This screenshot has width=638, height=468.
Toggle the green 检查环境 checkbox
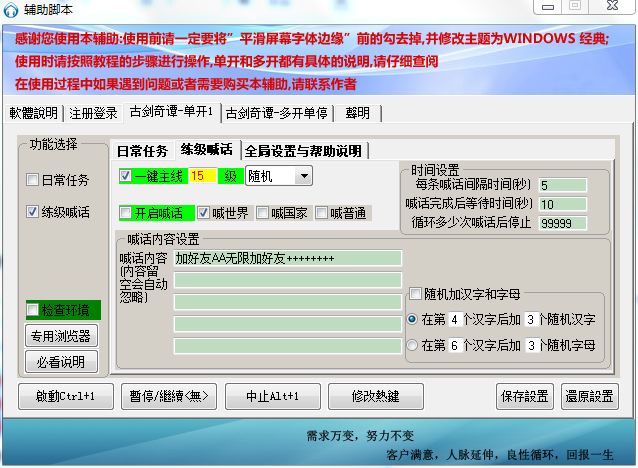pyautogui.click(x=33, y=310)
